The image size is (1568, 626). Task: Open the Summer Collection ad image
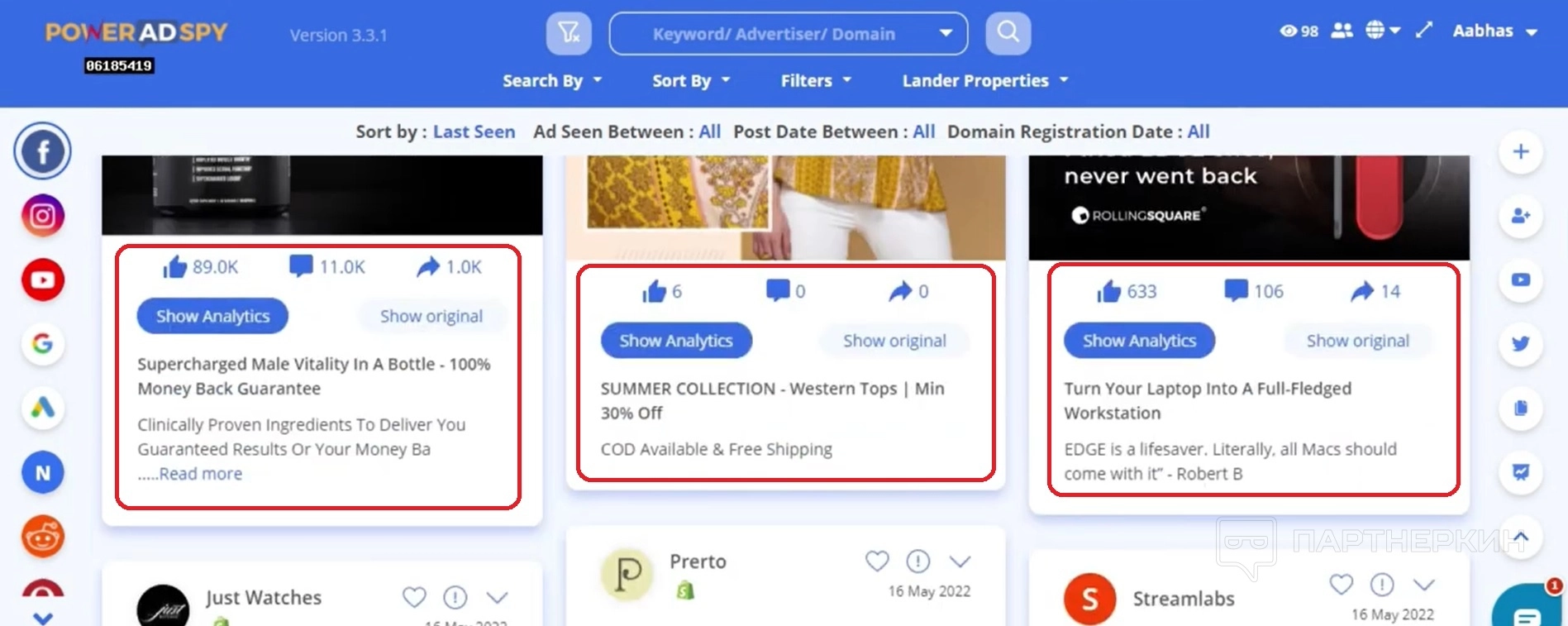coord(785,208)
